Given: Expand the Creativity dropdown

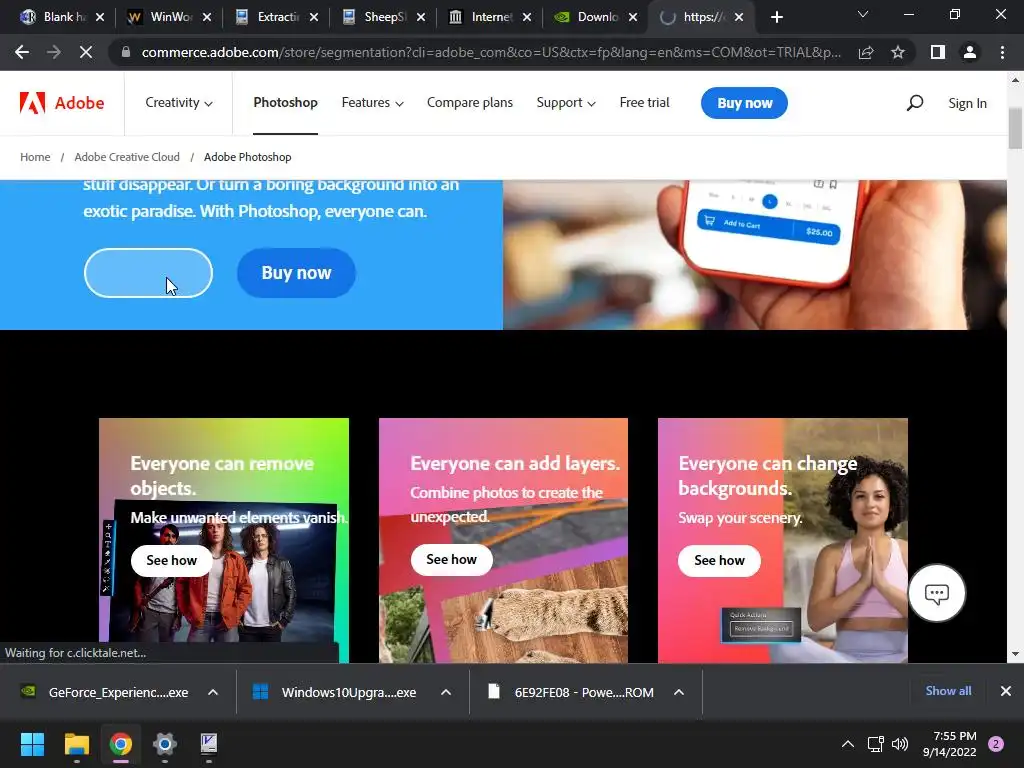Looking at the screenshot, I should (179, 103).
